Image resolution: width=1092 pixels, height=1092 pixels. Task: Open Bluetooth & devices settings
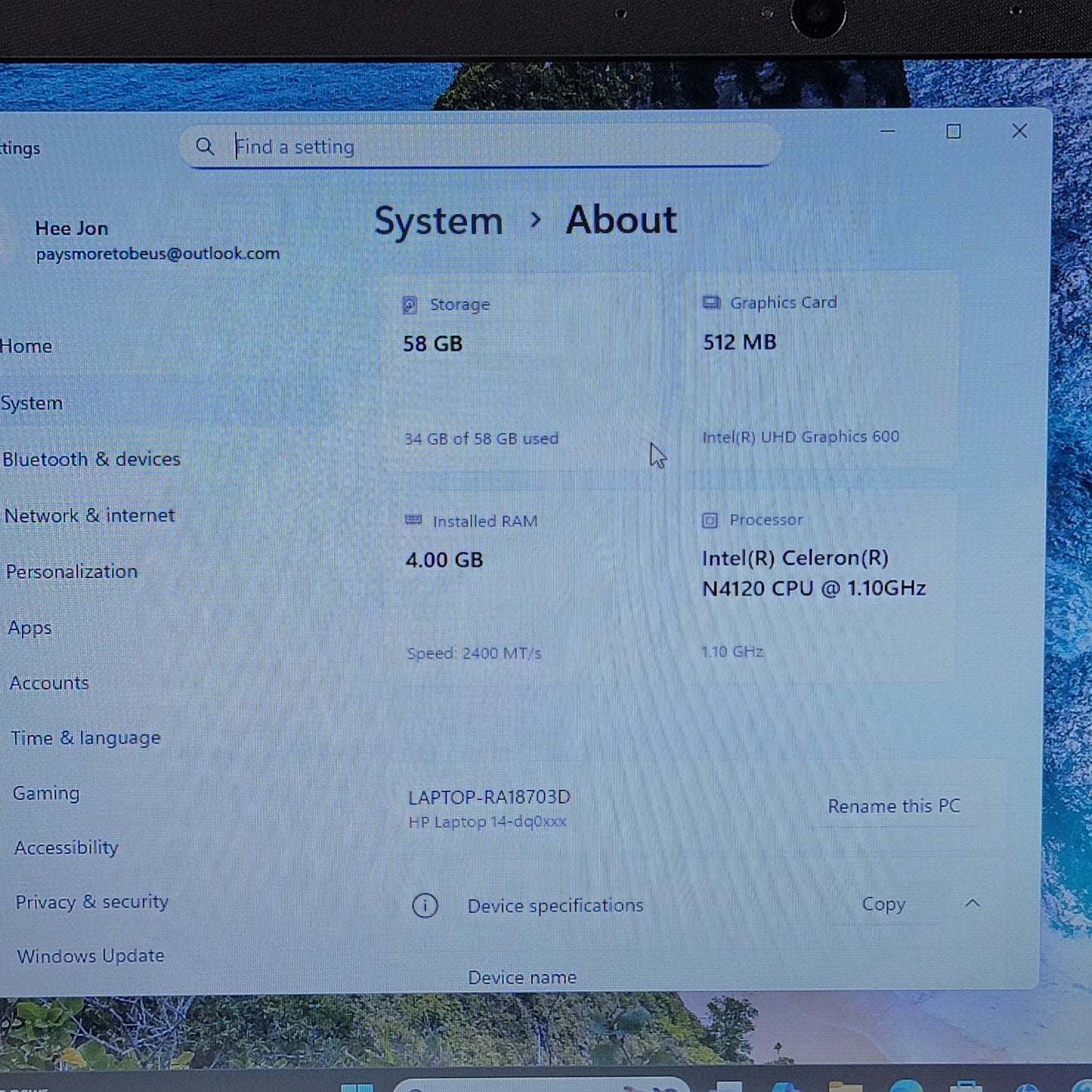point(91,459)
